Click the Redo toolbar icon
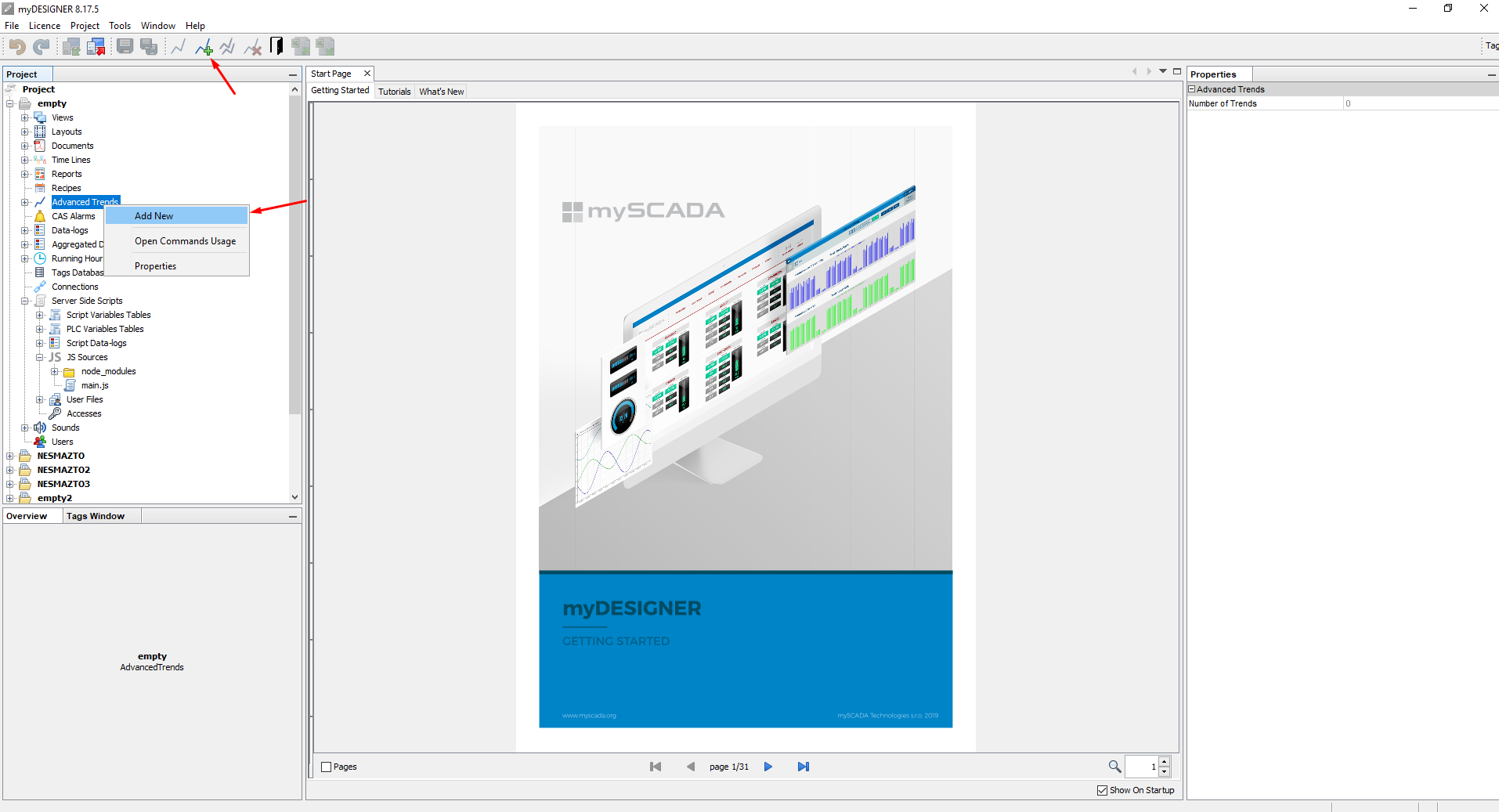The image size is (1499, 812). pyautogui.click(x=42, y=47)
